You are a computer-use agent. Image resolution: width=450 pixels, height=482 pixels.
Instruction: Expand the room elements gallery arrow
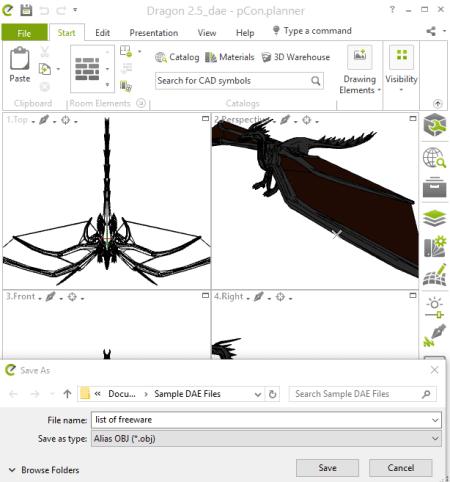[107, 85]
